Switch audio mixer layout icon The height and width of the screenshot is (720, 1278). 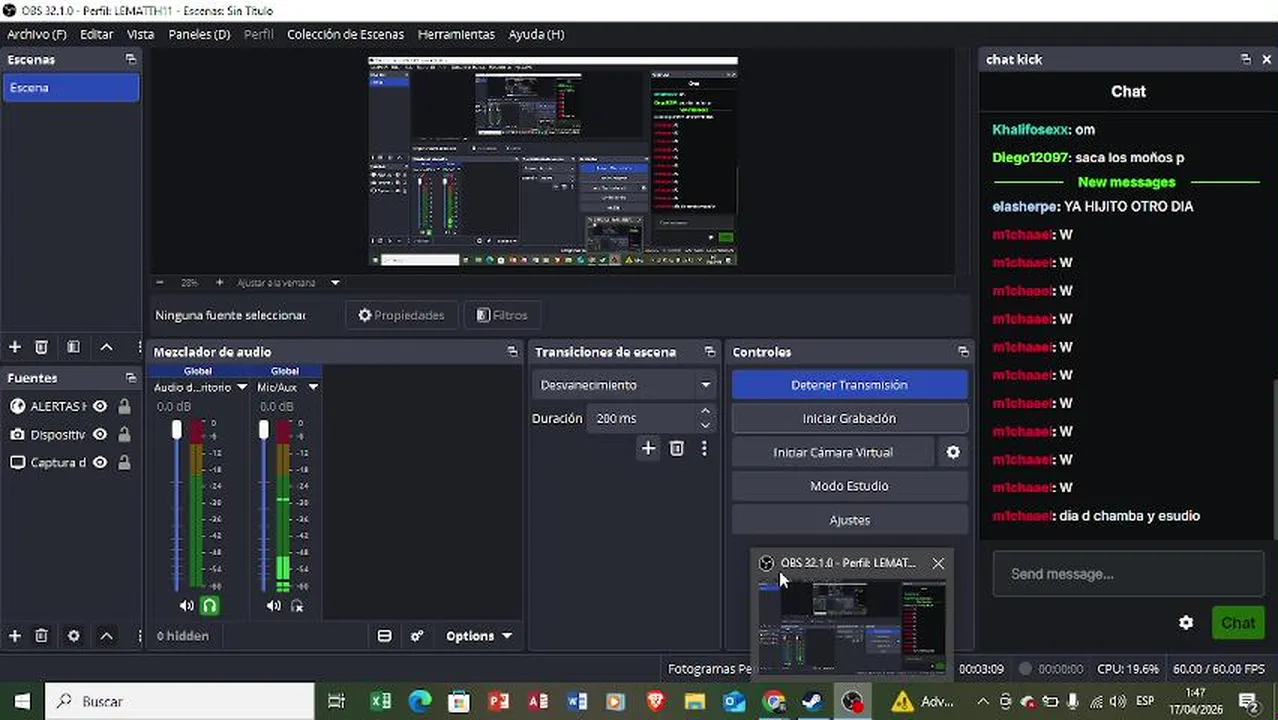384,636
